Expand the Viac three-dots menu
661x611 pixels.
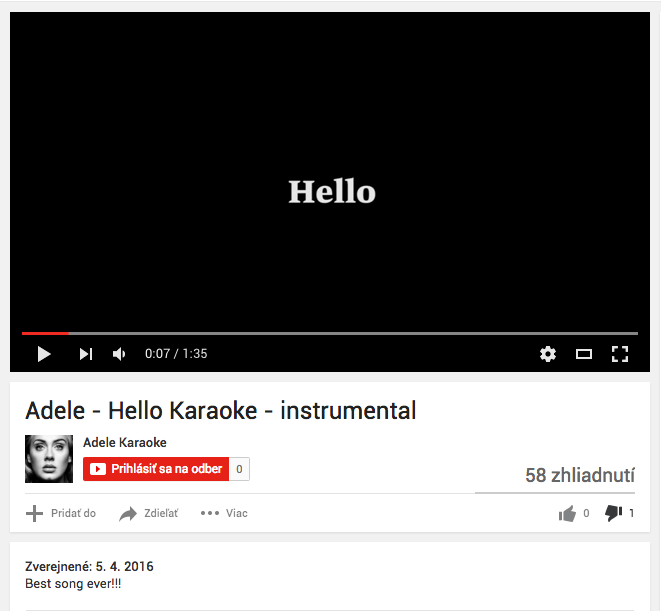[210, 513]
